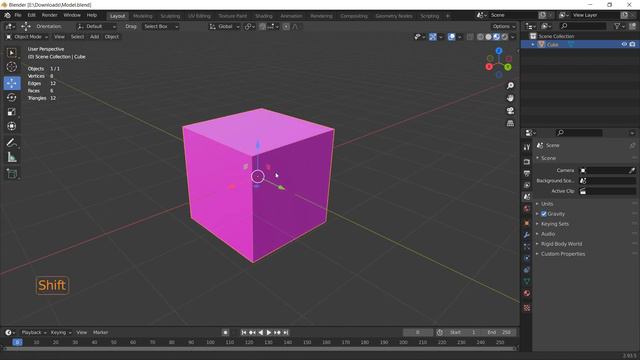Image resolution: width=640 pixels, height=360 pixels.
Task: Switch to orthographic grid view icon
Action: 510,123
